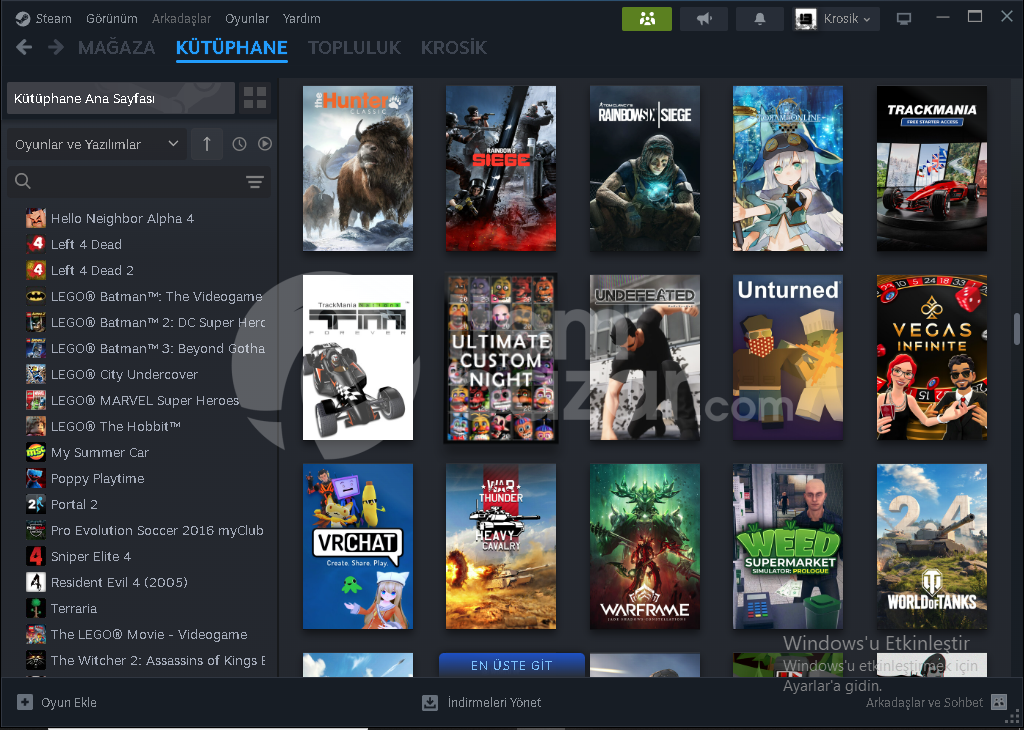Open the Warframe game cover
Image resolution: width=1024 pixels, height=730 pixels.
coord(645,547)
